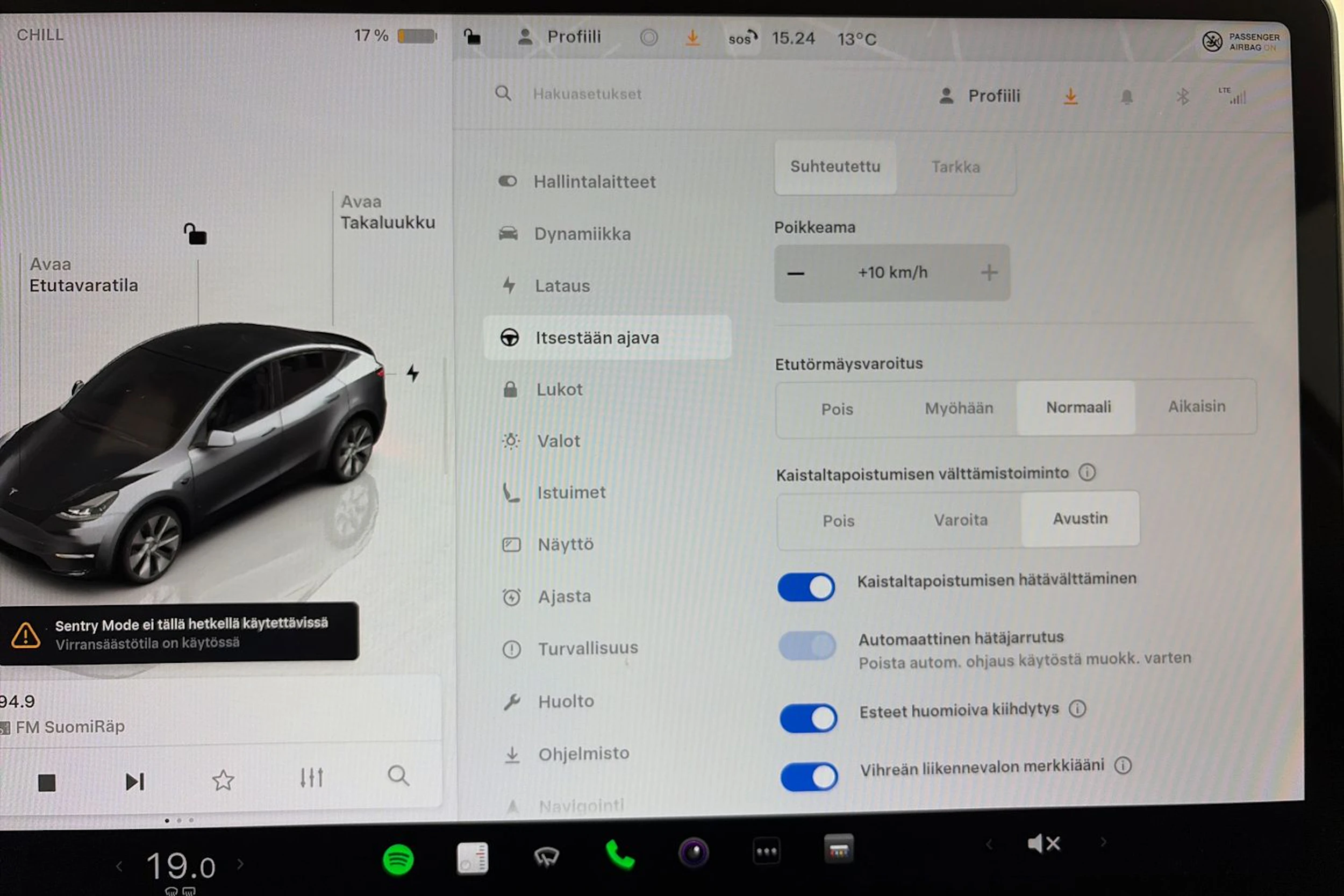Open Spotify from the bottom bar
Screen dimensions: 1344x896
(x=398, y=859)
